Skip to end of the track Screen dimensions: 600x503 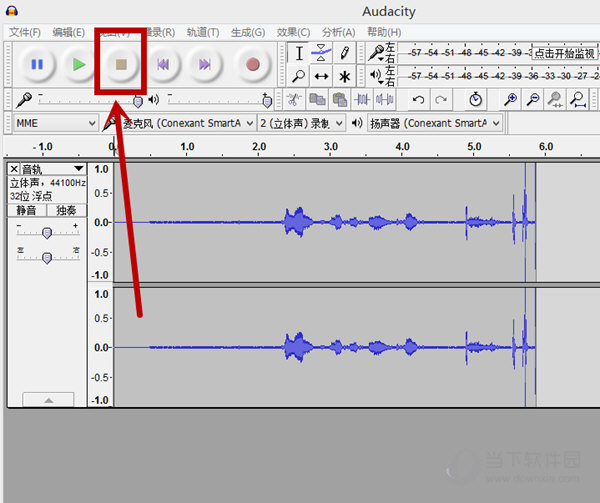(x=205, y=64)
